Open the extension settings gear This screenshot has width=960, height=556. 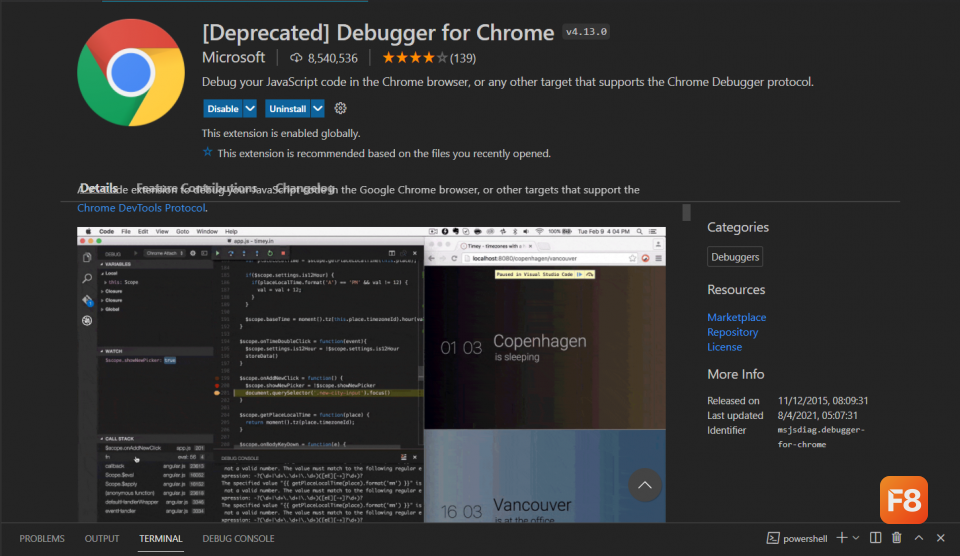coord(340,108)
